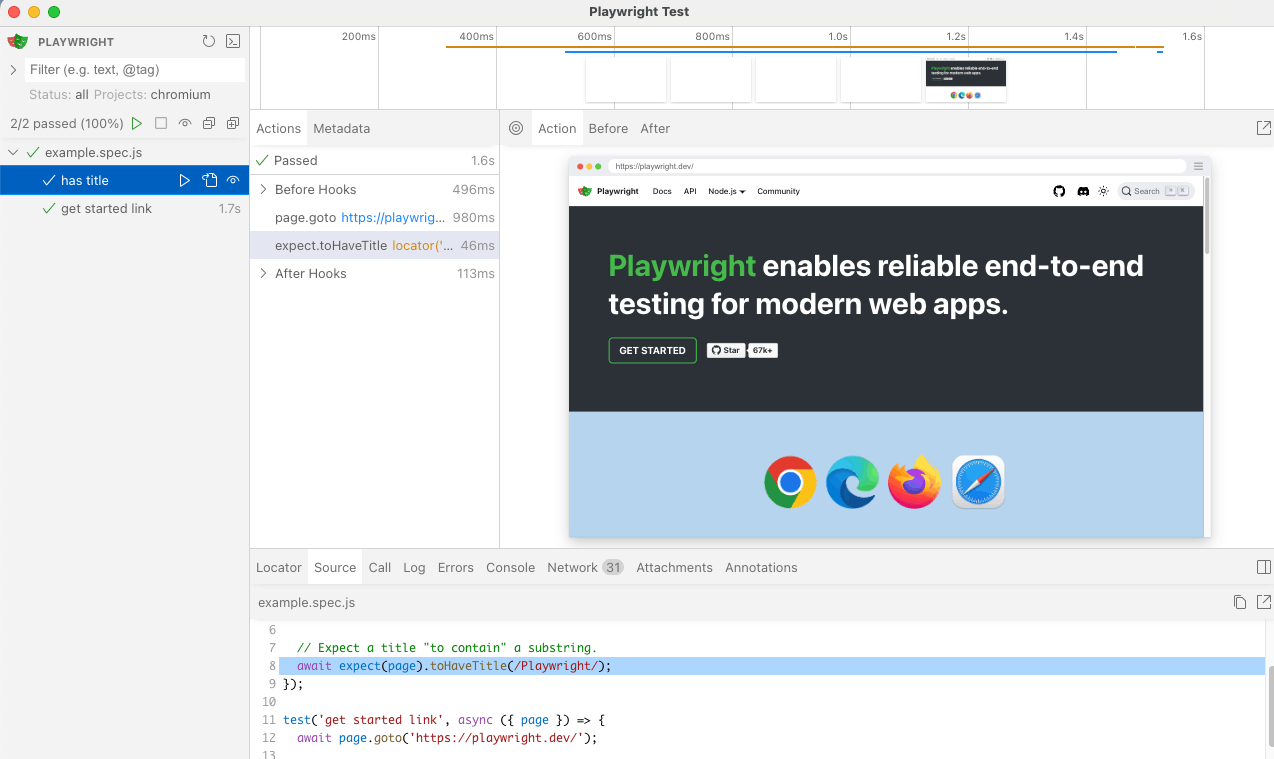Viewport: 1274px width, 759px height.
Task: Click Docs link in snapshot navbar
Action: click(x=662, y=191)
